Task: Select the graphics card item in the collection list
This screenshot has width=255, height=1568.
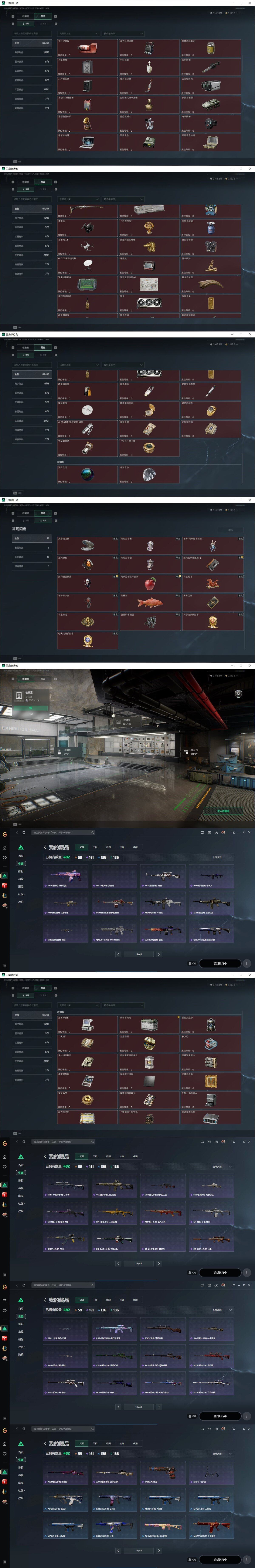Action: point(149,303)
